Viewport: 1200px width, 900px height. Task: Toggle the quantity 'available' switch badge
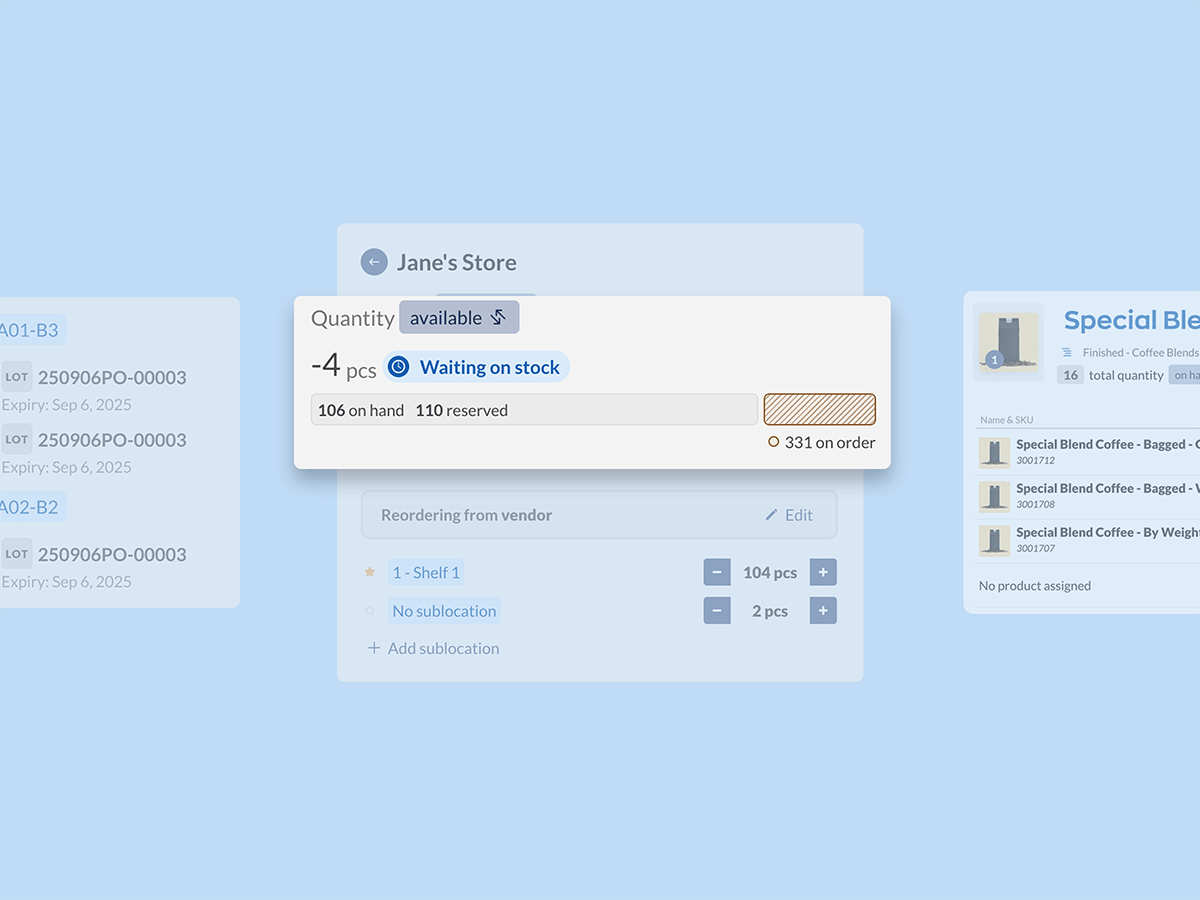coord(459,318)
